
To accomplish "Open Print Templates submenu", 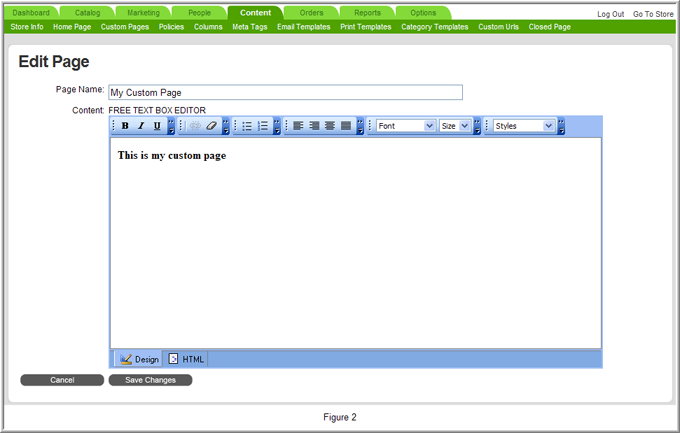I will tap(366, 27).
